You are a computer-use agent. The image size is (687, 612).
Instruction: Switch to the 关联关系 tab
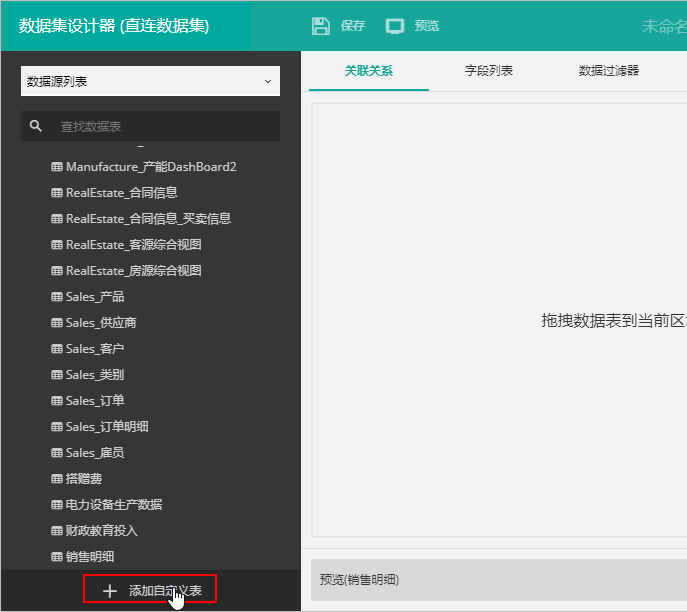[x=369, y=71]
